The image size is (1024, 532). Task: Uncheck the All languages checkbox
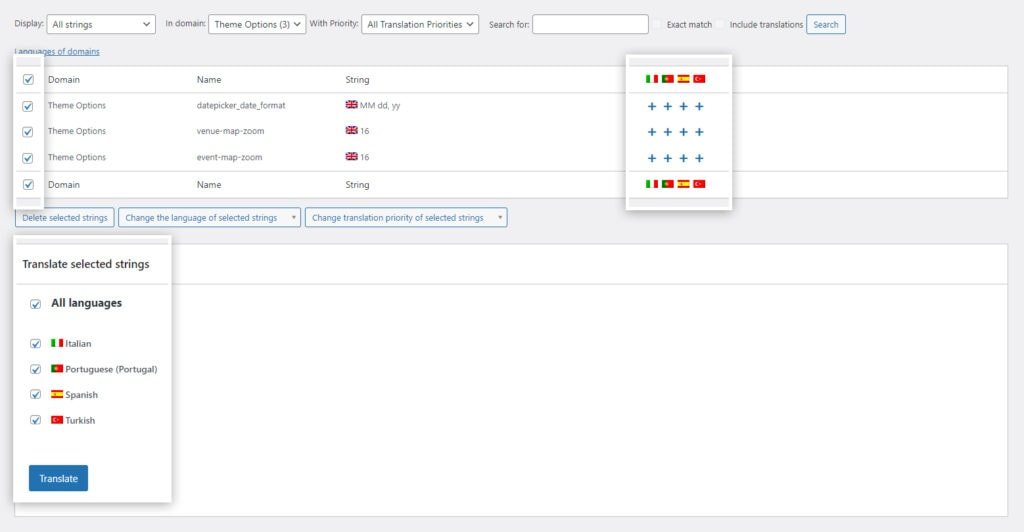(36, 304)
